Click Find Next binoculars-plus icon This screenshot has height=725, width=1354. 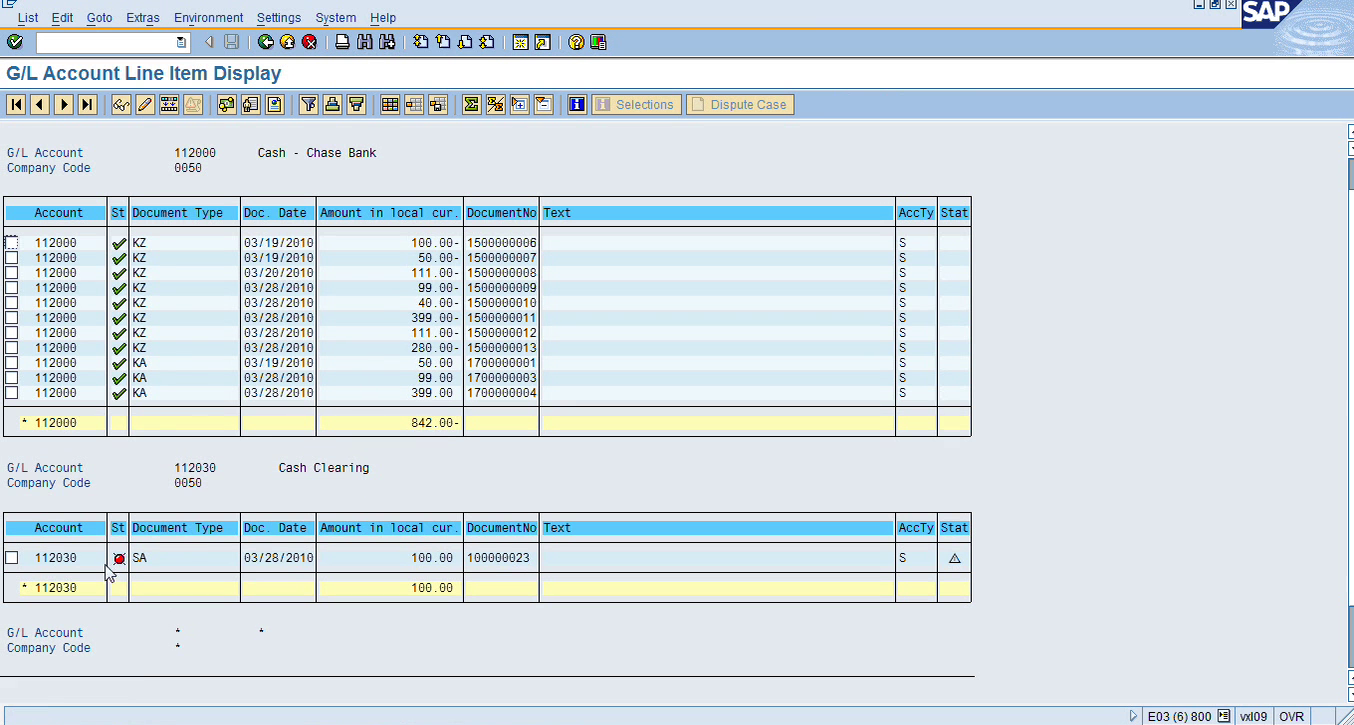click(x=386, y=42)
